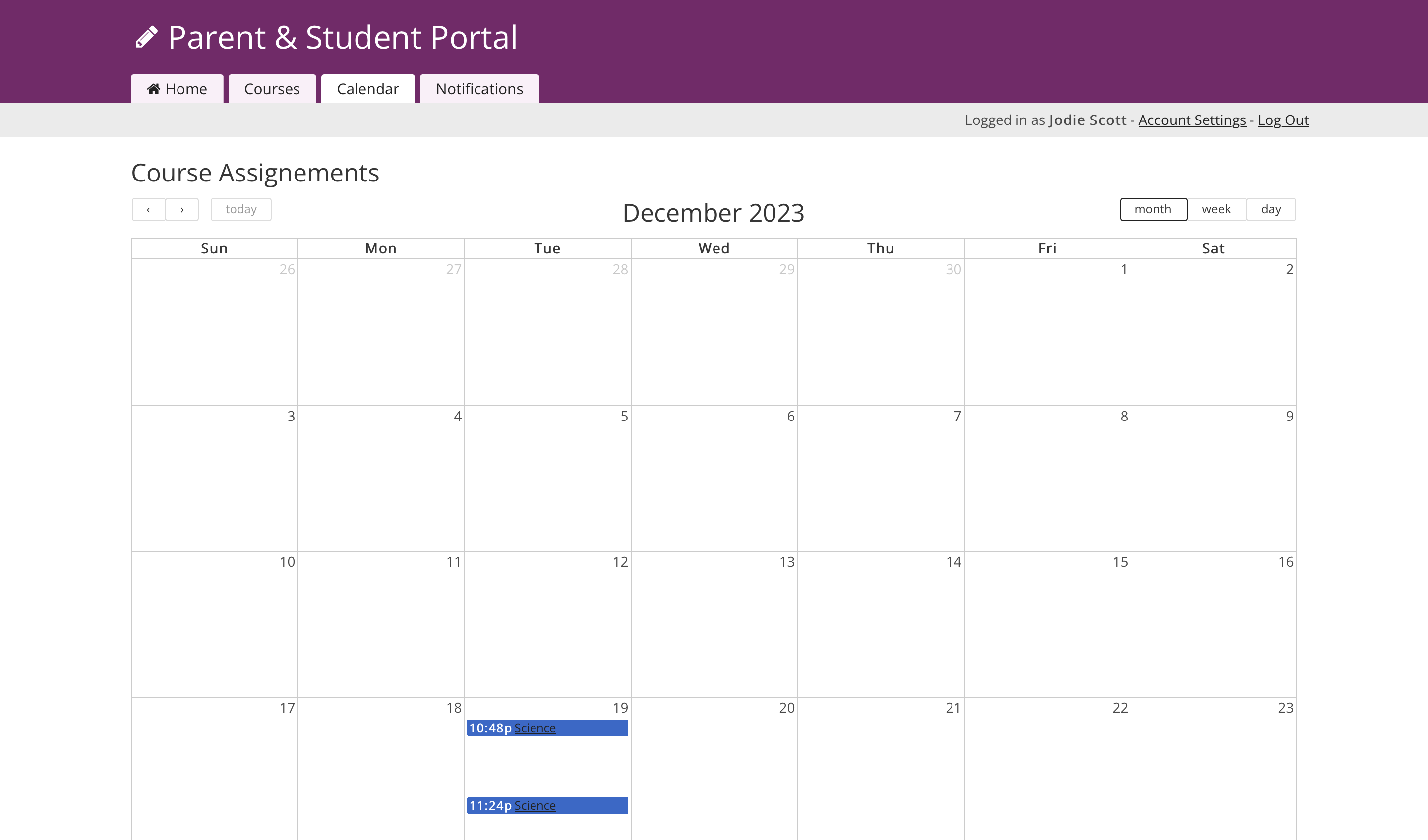Viewport: 1428px width, 840px height.
Task: Switch to the Calendar tab
Action: [x=368, y=89]
